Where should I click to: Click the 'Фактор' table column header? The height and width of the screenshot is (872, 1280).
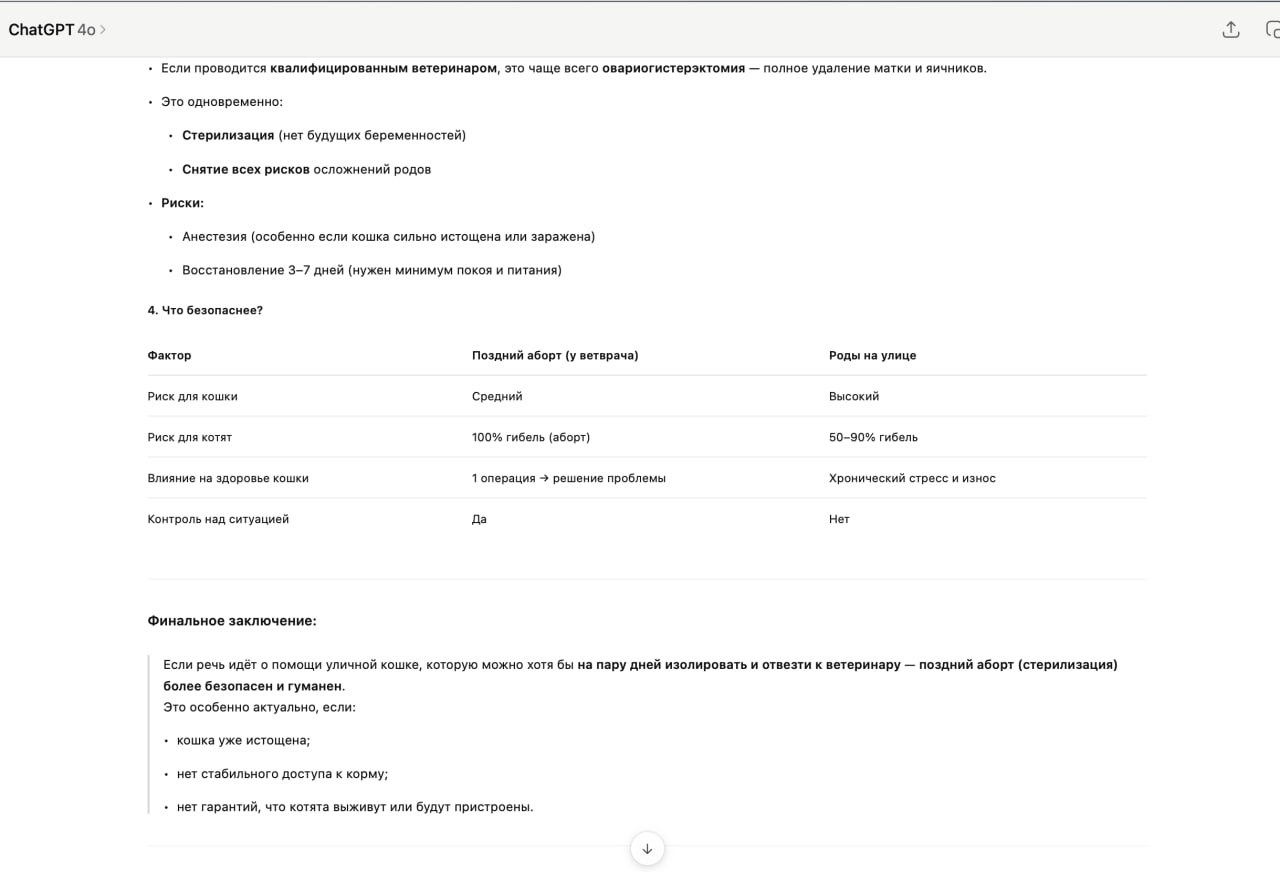click(x=169, y=355)
